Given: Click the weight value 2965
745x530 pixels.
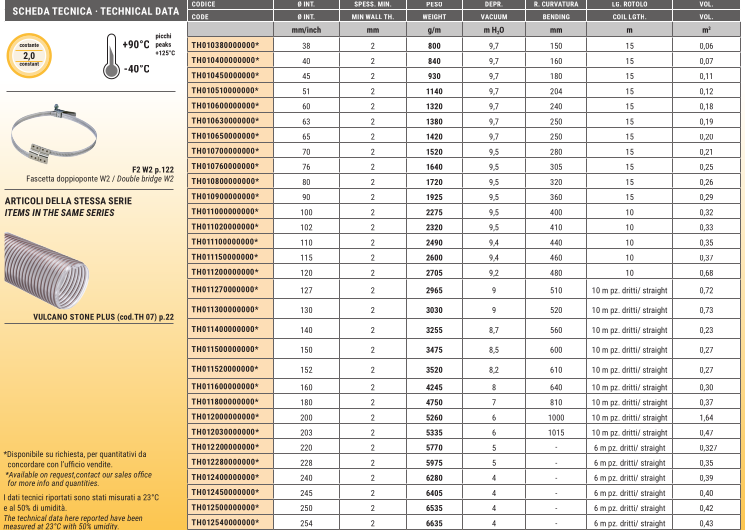Looking at the screenshot, I should point(434,290).
